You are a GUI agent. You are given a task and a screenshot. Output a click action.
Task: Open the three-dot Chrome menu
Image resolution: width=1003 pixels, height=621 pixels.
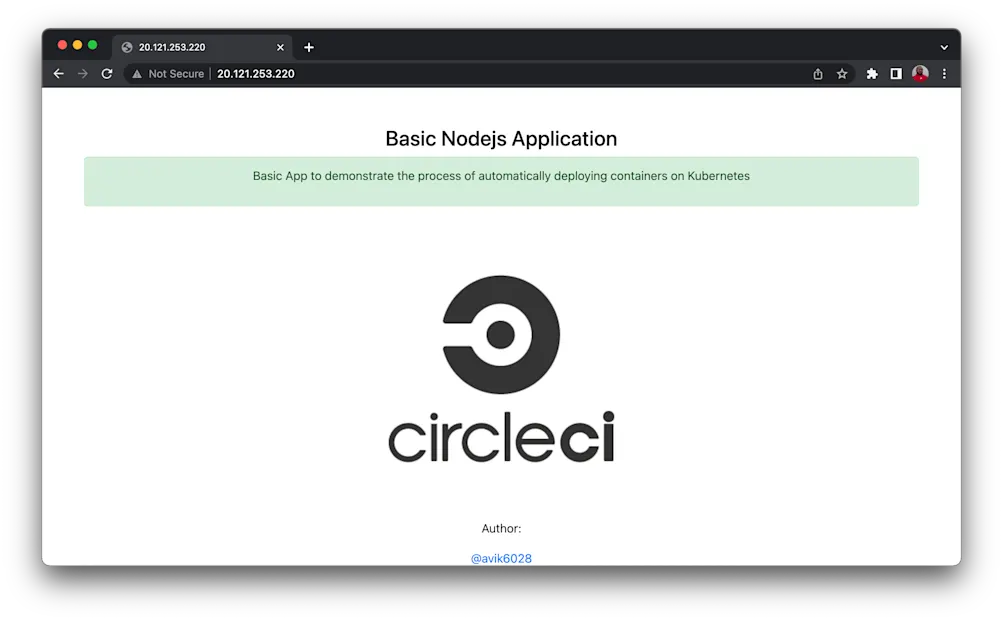click(x=944, y=73)
